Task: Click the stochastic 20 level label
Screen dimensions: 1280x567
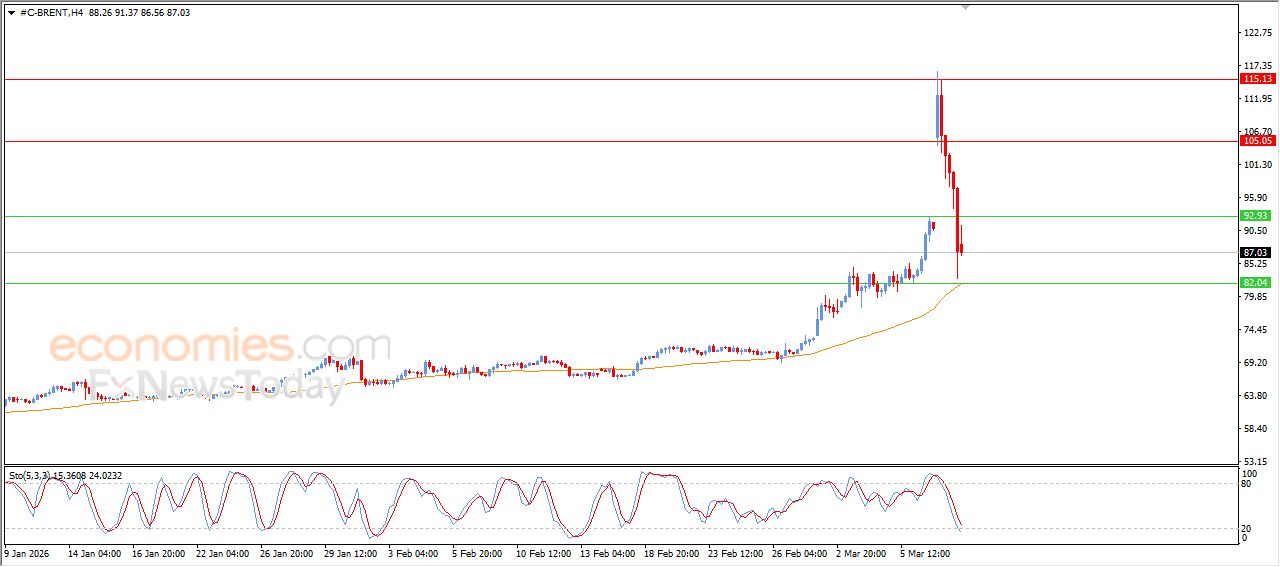Action: (1246, 528)
